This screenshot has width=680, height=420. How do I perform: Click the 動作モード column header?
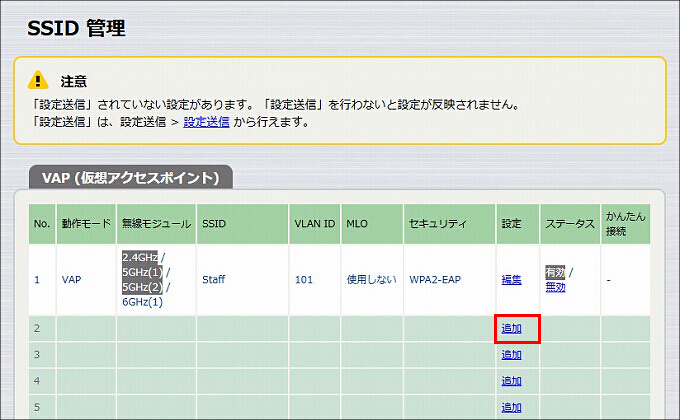tap(86, 224)
